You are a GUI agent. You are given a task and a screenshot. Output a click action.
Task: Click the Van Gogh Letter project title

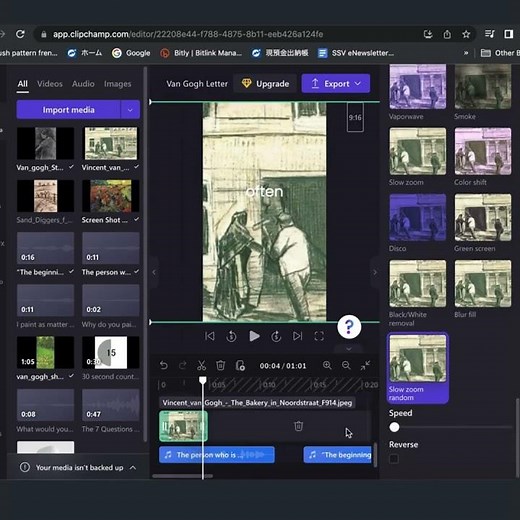(197, 84)
